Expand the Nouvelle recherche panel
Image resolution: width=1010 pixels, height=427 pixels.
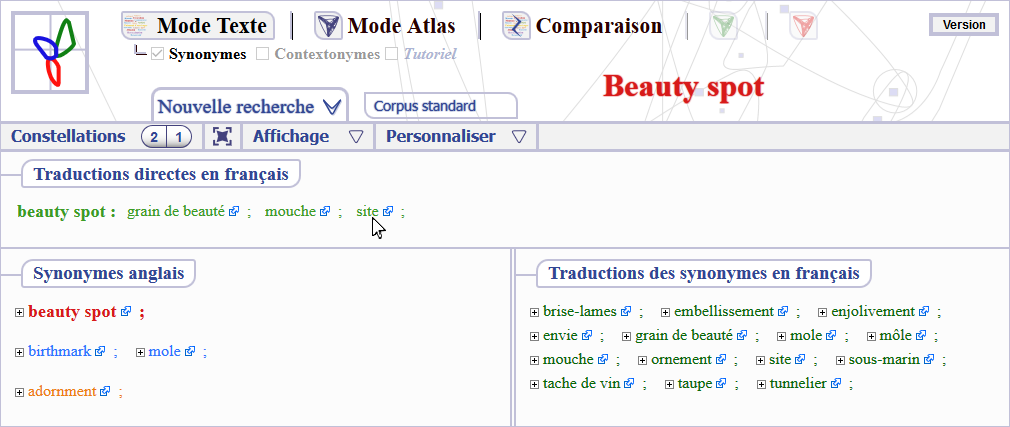249,106
